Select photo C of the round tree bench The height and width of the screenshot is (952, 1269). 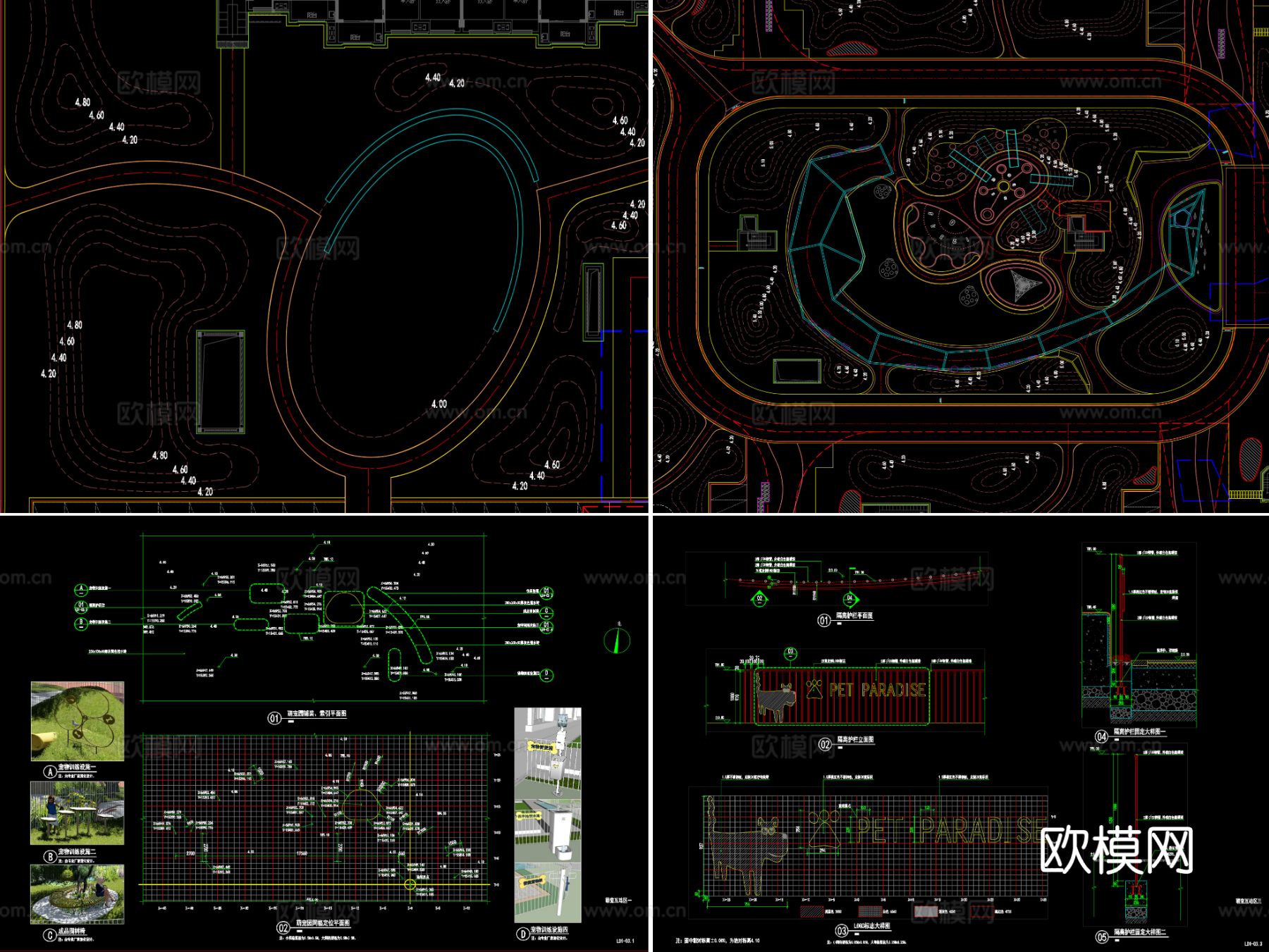click(x=78, y=894)
